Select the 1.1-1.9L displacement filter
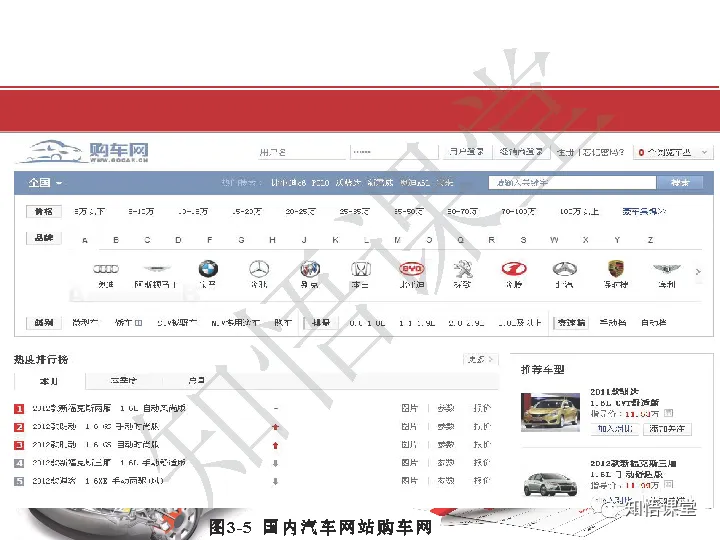The height and width of the screenshot is (540, 720). [x=417, y=323]
